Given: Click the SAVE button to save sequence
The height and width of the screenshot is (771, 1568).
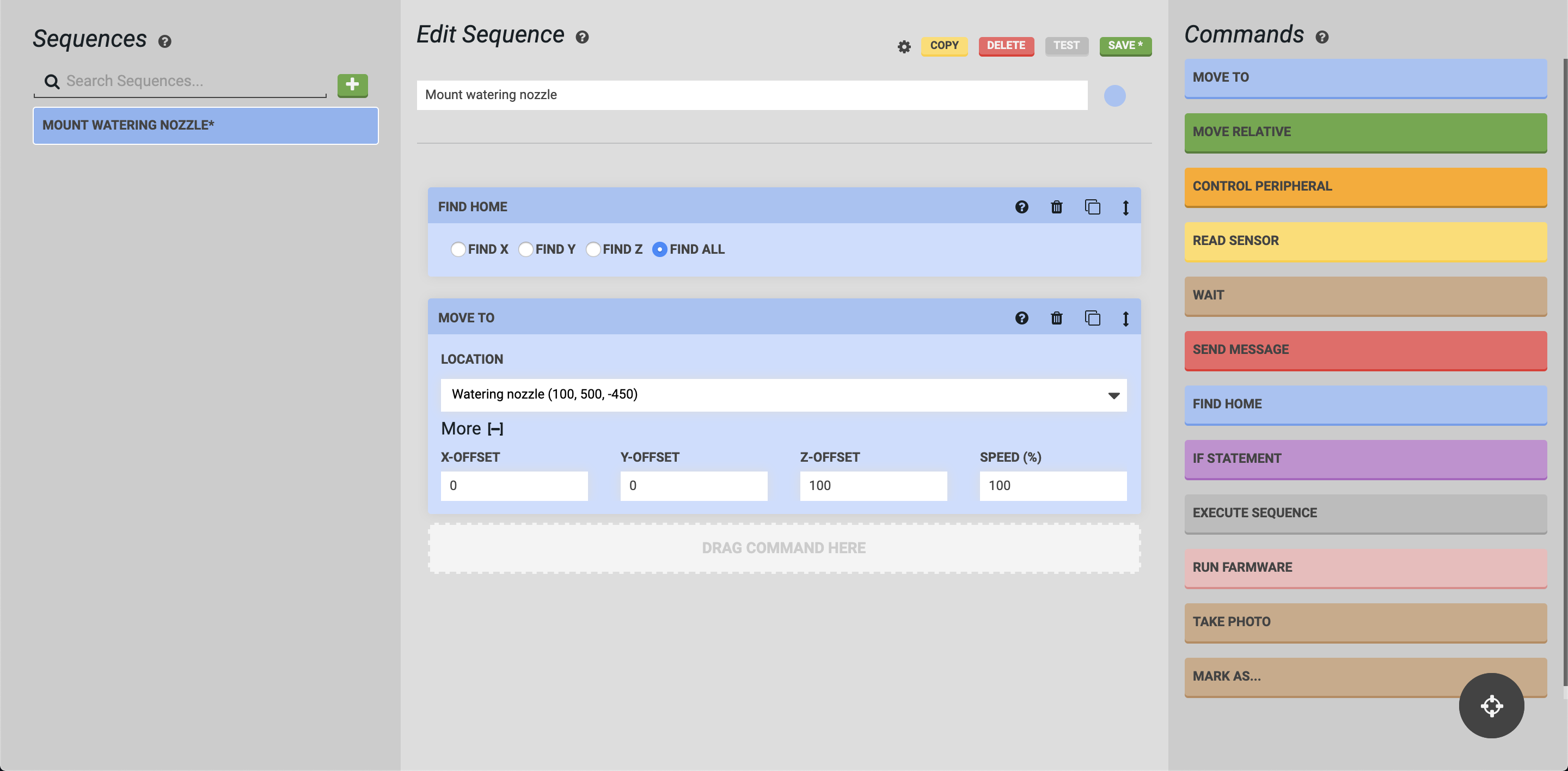Looking at the screenshot, I should [1124, 45].
